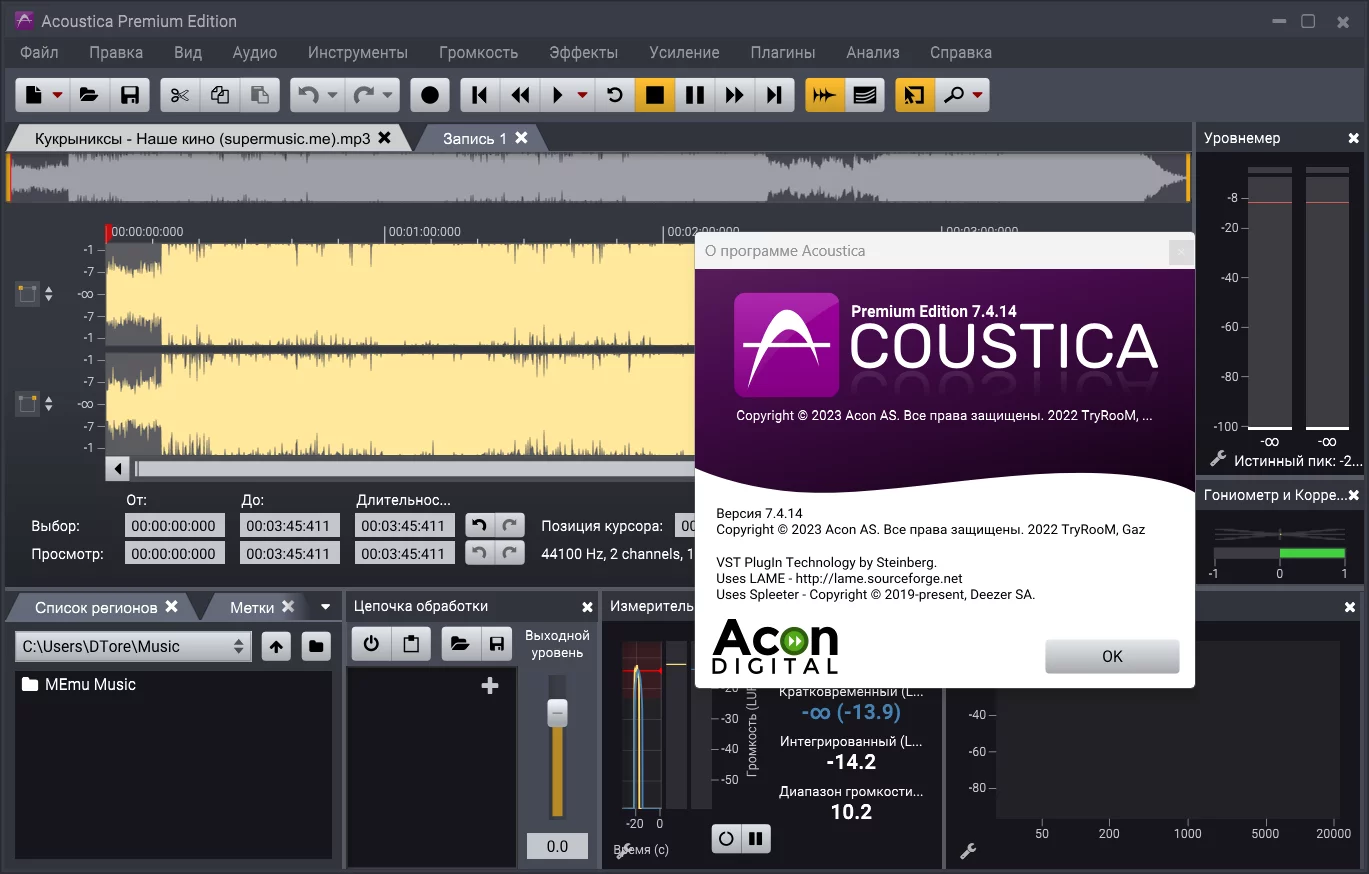Click the Undo arrow icon
1369x874 pixels.
click(308, 95)
